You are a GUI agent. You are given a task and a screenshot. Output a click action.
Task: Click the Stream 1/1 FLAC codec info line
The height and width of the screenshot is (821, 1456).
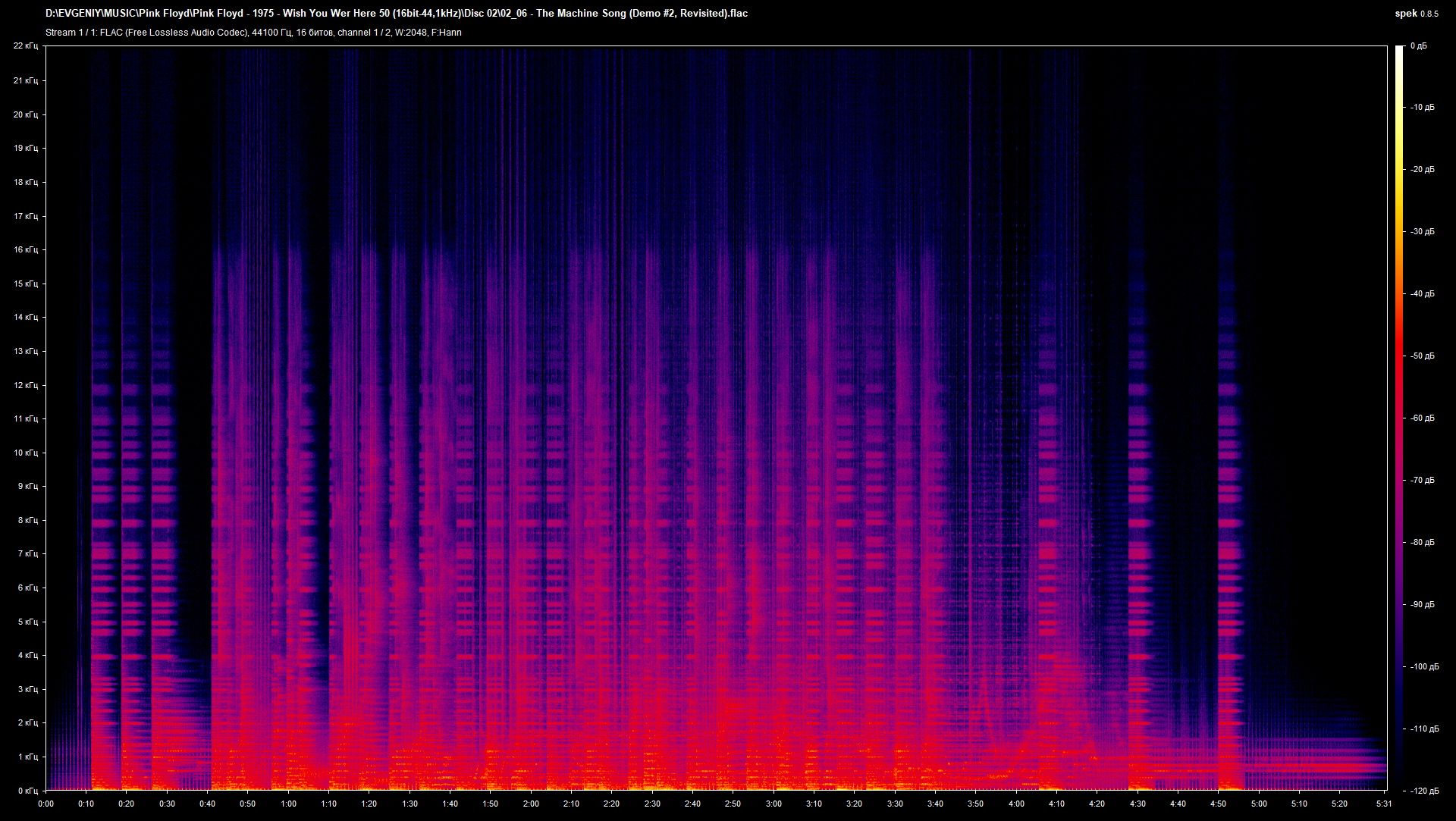[x=250, y=33]
